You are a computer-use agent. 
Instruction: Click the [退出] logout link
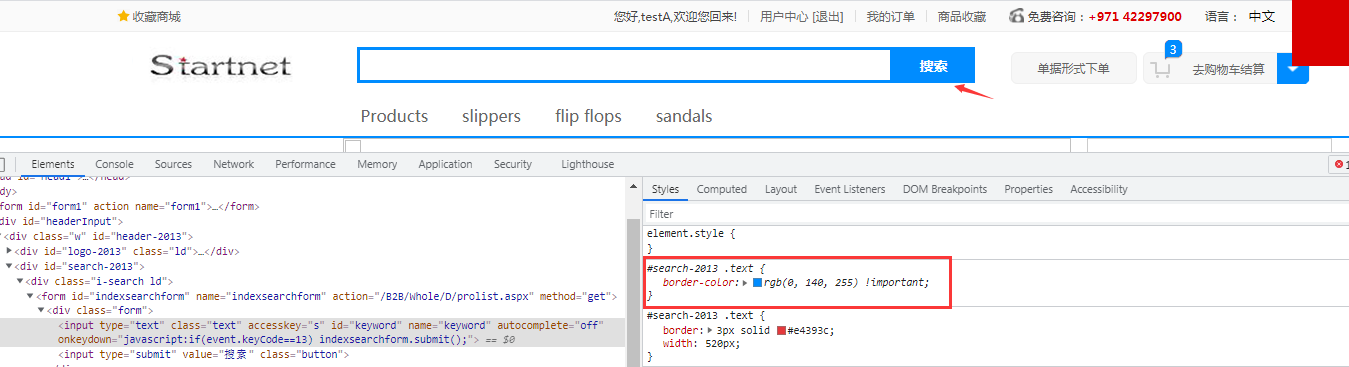(x=828, y=16)
